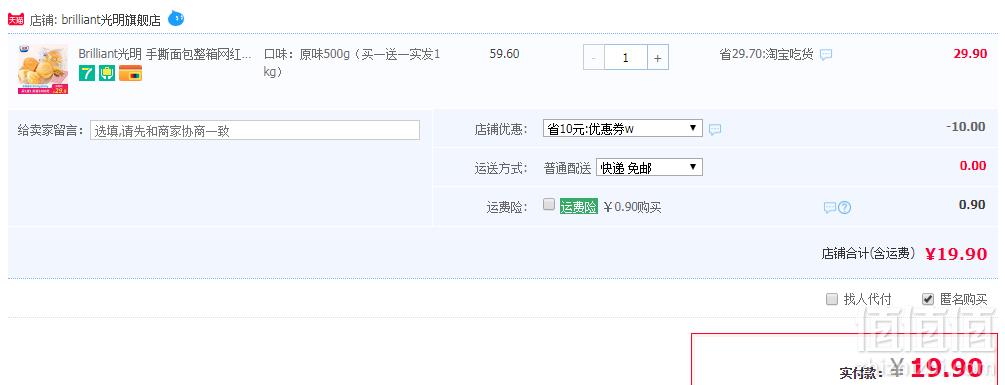Click the red Tmall (天猫) logo icon

point(16,20)
